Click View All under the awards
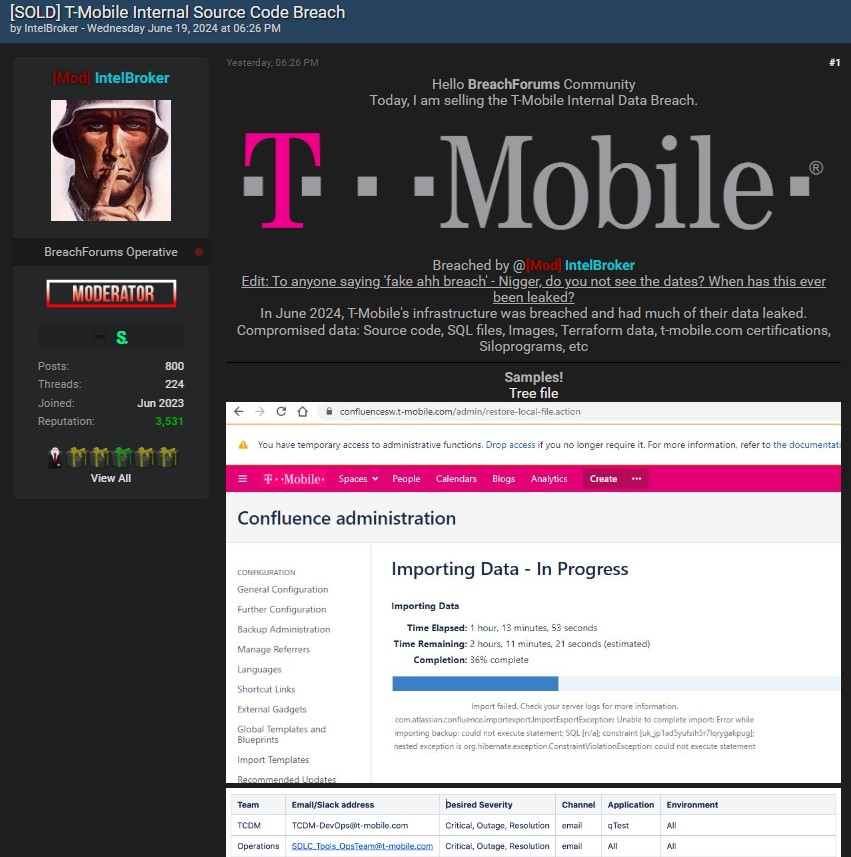 click(110, 478)
